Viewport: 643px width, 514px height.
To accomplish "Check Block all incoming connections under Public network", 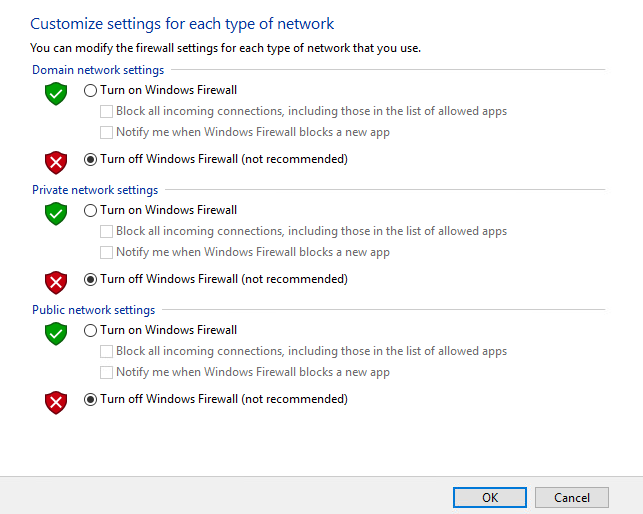I will coord(106,351).
